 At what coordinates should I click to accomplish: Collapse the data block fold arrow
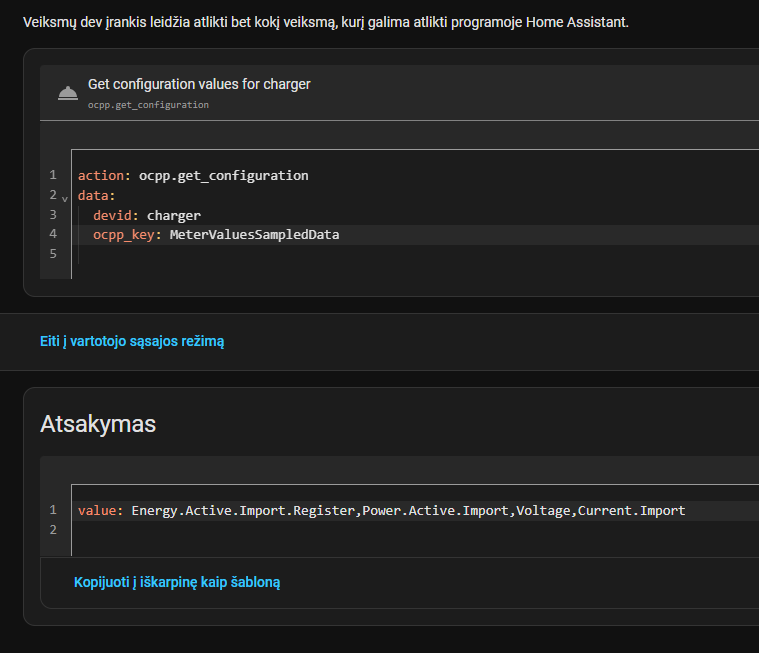point(65,198)
